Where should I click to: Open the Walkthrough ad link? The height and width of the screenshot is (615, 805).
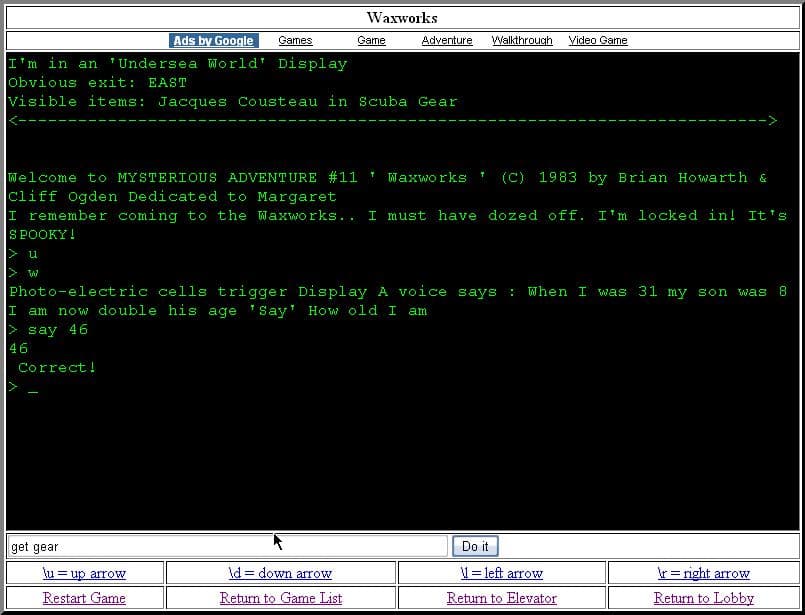point(522,41)
